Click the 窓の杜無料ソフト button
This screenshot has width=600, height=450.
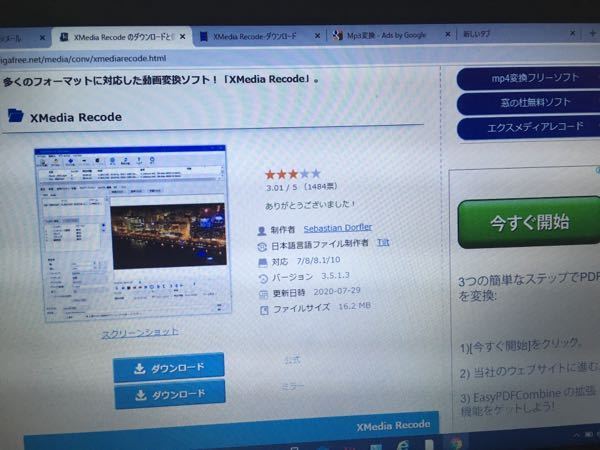pyautogui.click(x=529, y=103)
